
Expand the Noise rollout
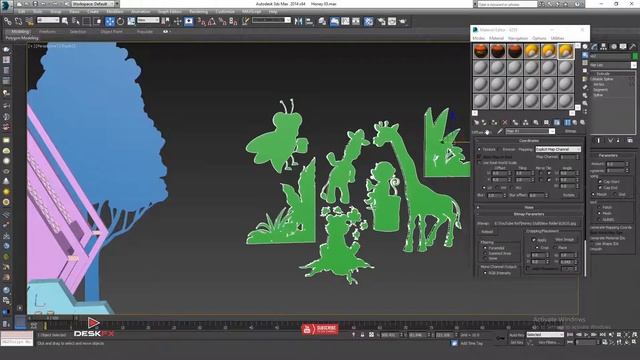pyautogui.click(x=529, y=207)
